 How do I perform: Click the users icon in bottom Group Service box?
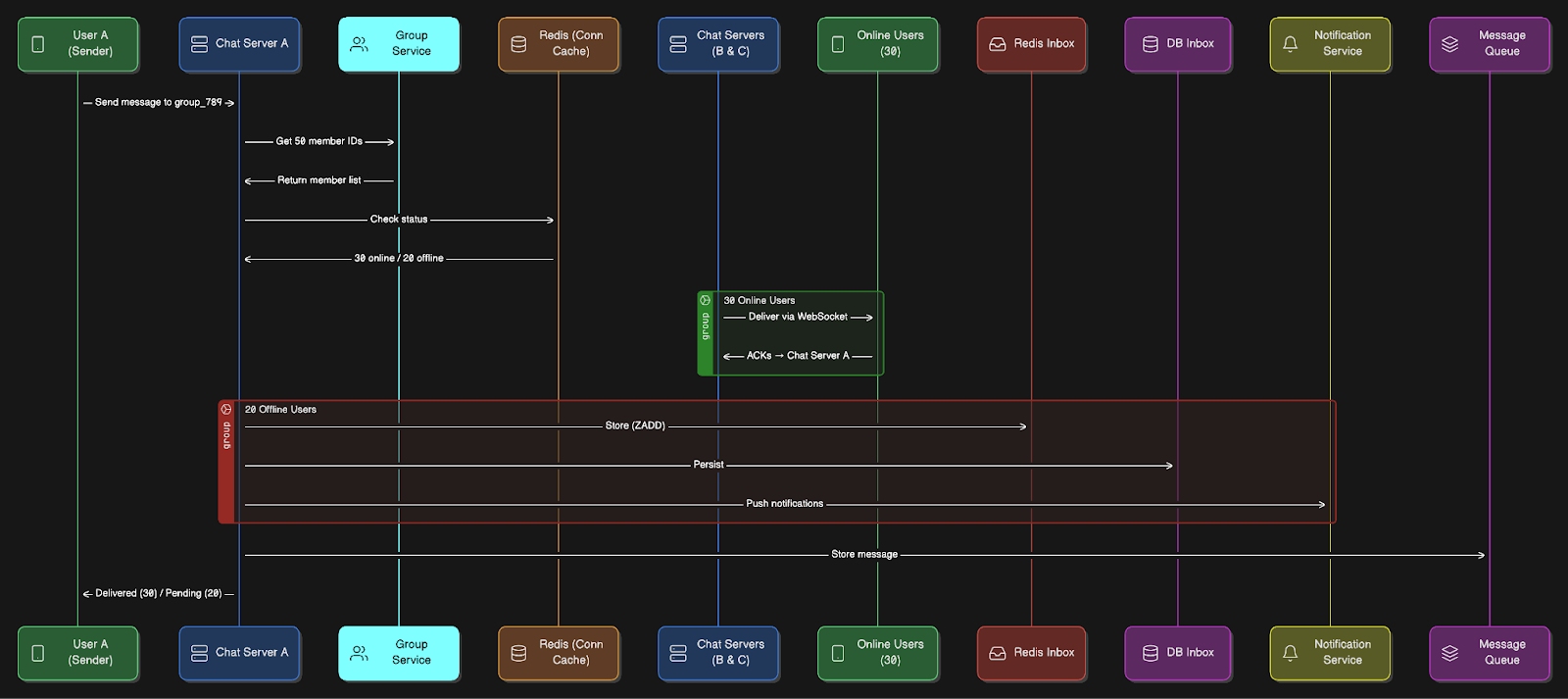(x=360, y=653)
